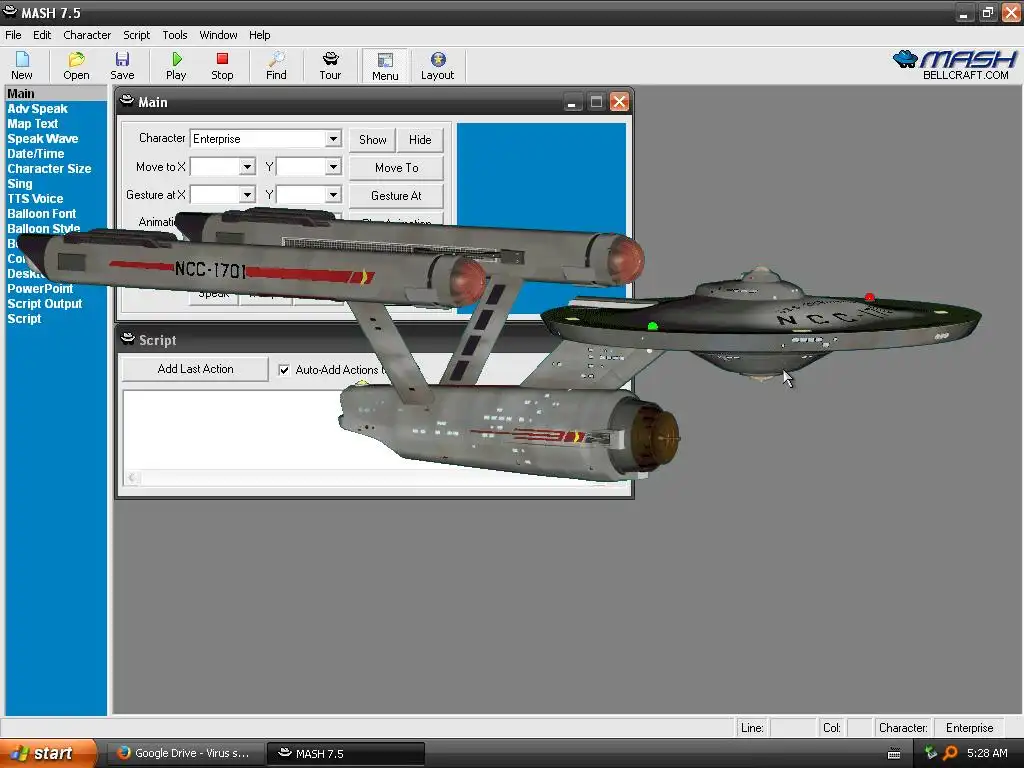Click the Layout toolbar icon
The height and width of the screenshot is (768, 1024).
(x=438, y=66)
